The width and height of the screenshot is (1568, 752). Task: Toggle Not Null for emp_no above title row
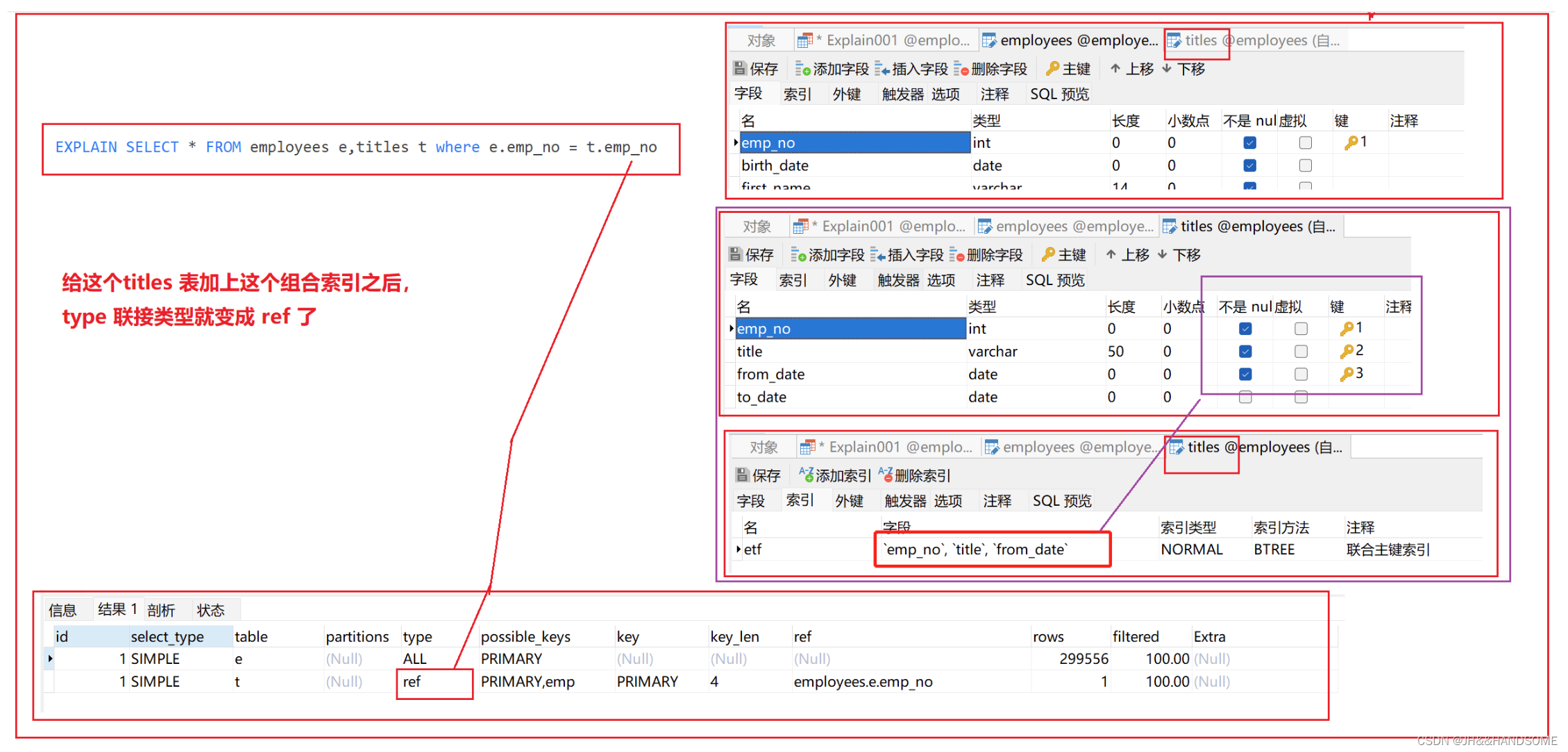coord(1245,329)
